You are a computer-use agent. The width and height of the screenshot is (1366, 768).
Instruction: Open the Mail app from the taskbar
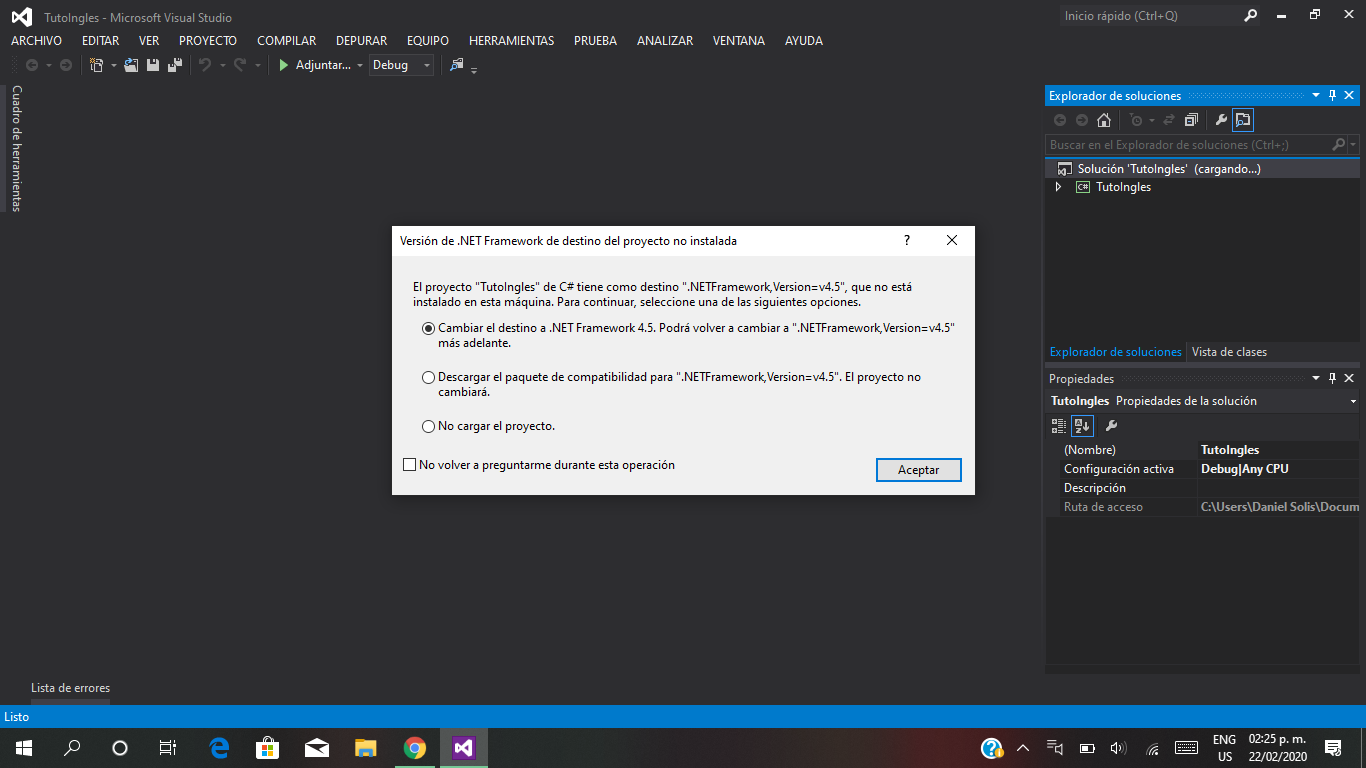pyautogui.click(x=317, y=748)
